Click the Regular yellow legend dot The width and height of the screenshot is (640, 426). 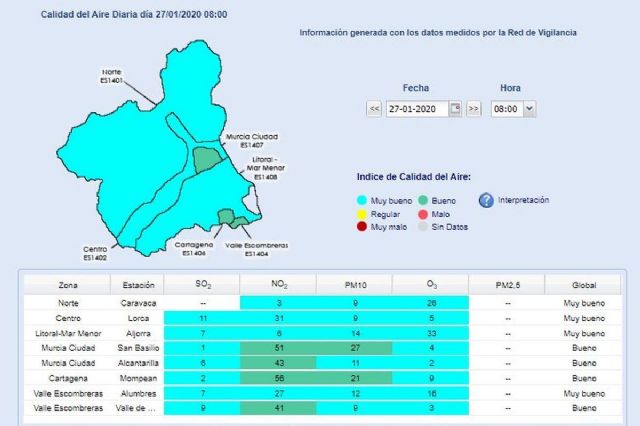pos(363,213)
